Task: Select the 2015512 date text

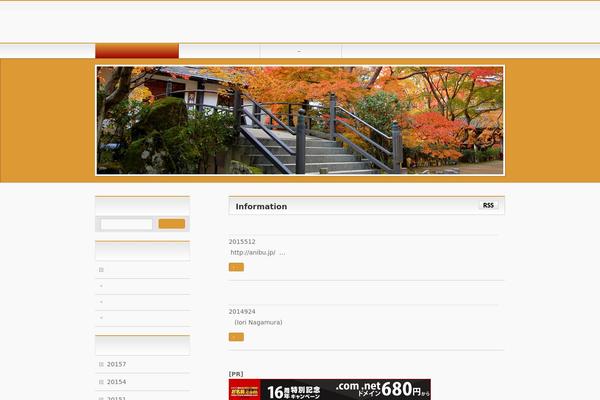Action: (242, 242)
